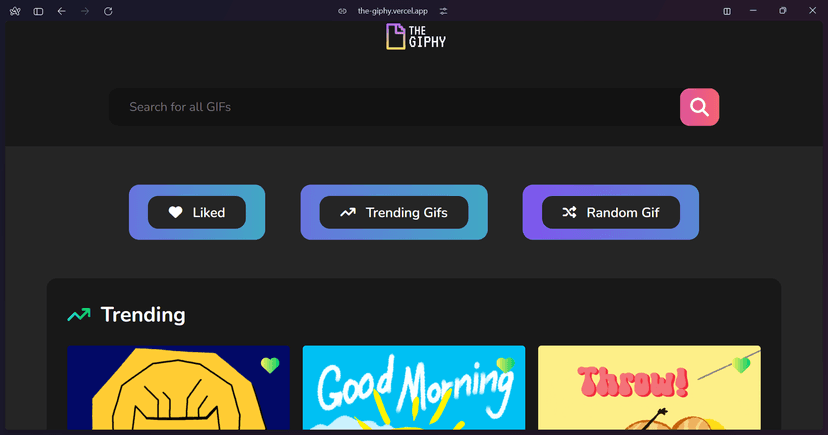Toggle the browser sidebar panel icon
The width and height of the screenshot is (828, 435).
tap(38, 11)
